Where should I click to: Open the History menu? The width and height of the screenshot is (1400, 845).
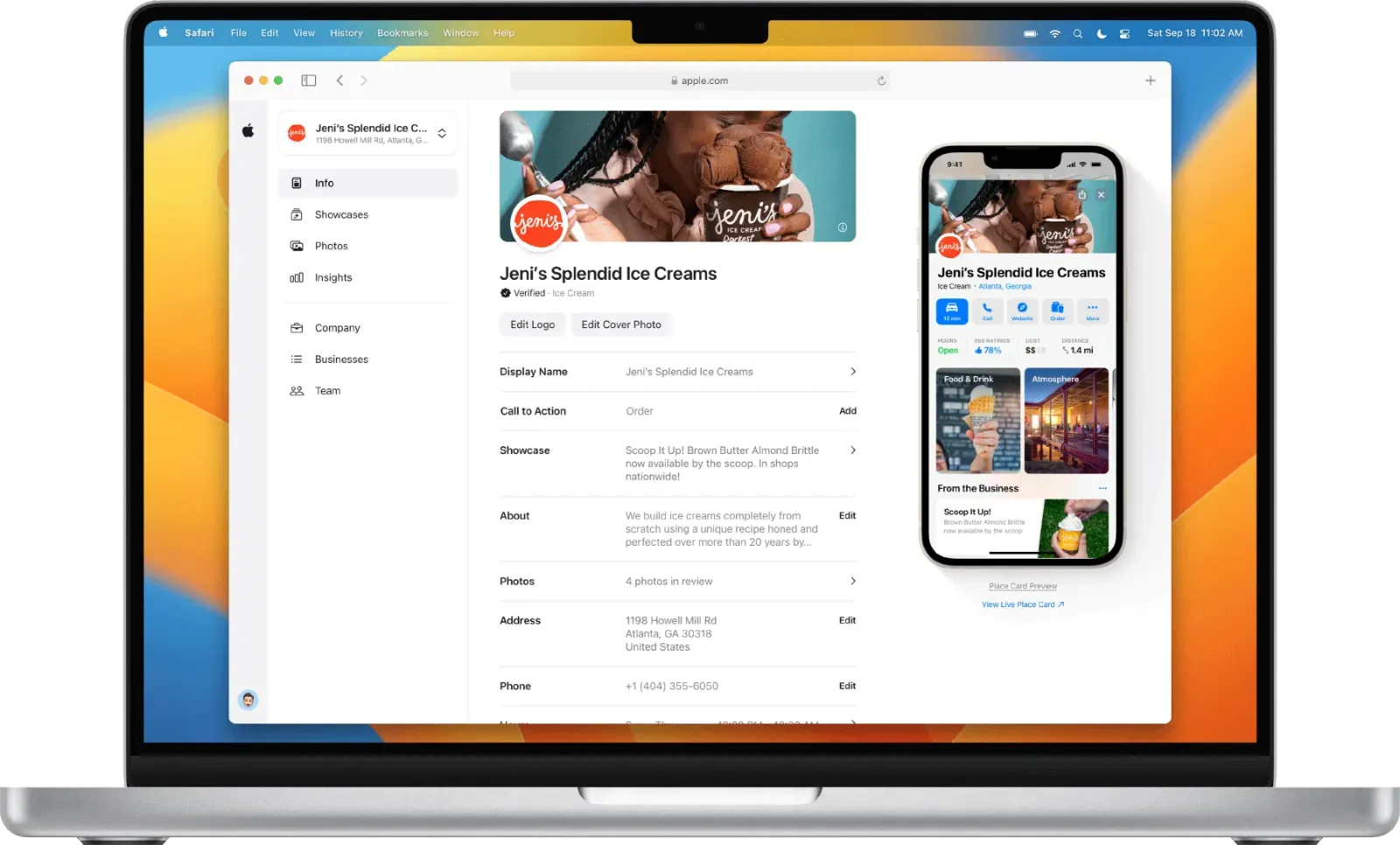pos(346,32)
